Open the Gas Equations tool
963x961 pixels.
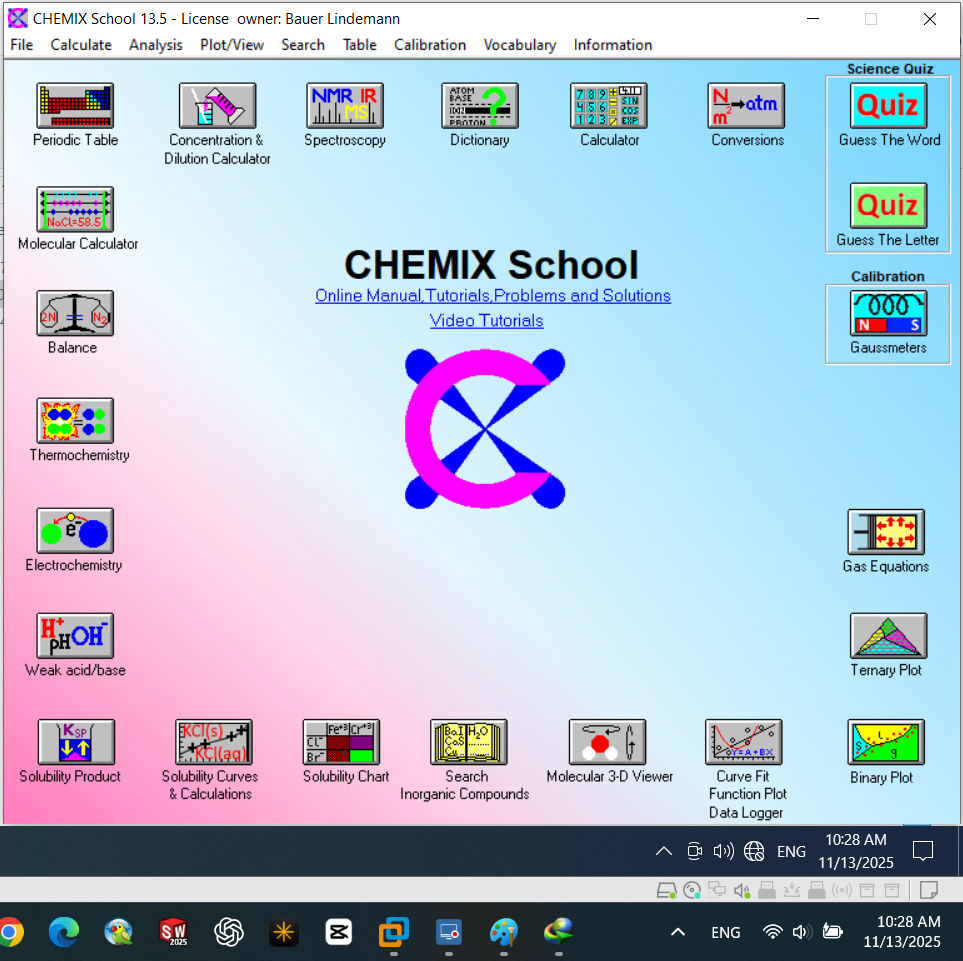886,532
